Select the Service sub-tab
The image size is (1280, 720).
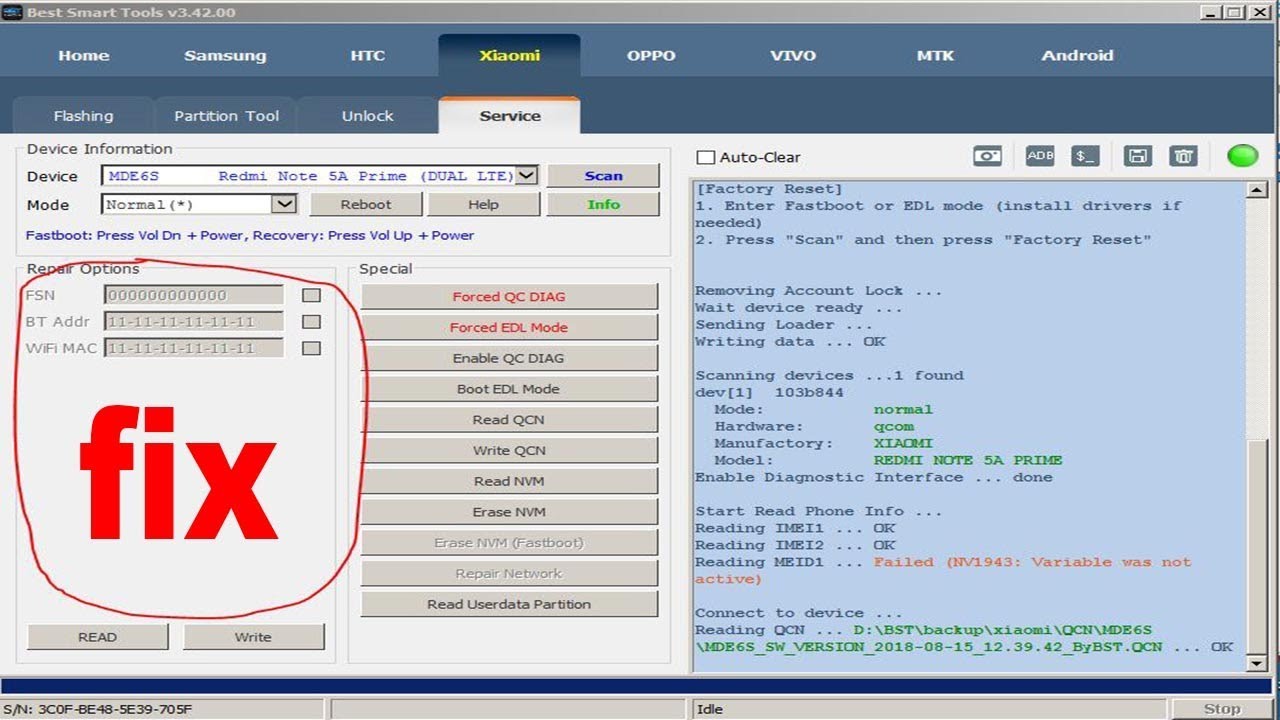(x=510, y=116)
